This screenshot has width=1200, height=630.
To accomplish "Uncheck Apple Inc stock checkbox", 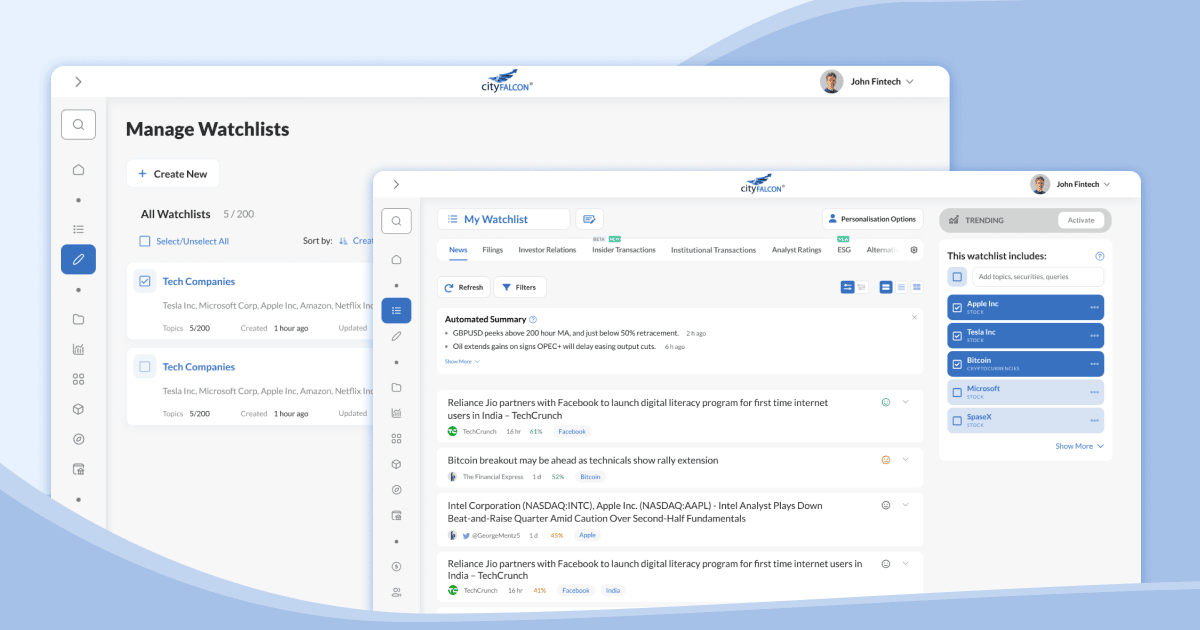I will coord(957,307).
